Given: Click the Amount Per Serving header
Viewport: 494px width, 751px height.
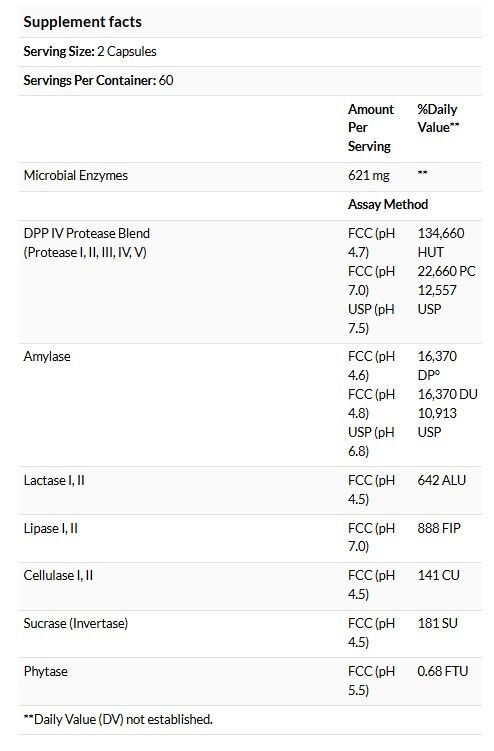Looking at the screenshot, I should [x=371, y=128].
